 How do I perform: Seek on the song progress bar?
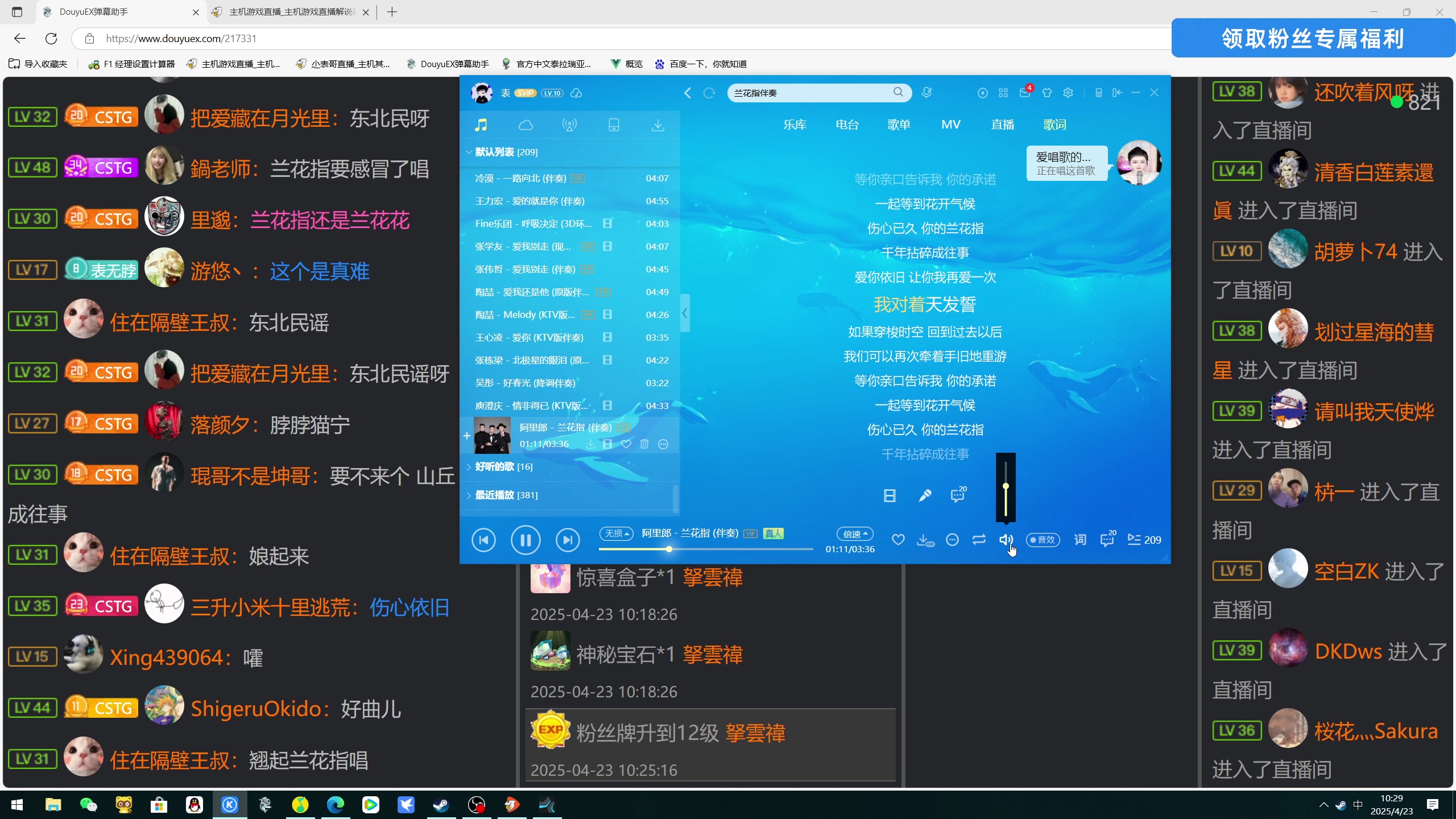tap(706, 549)
